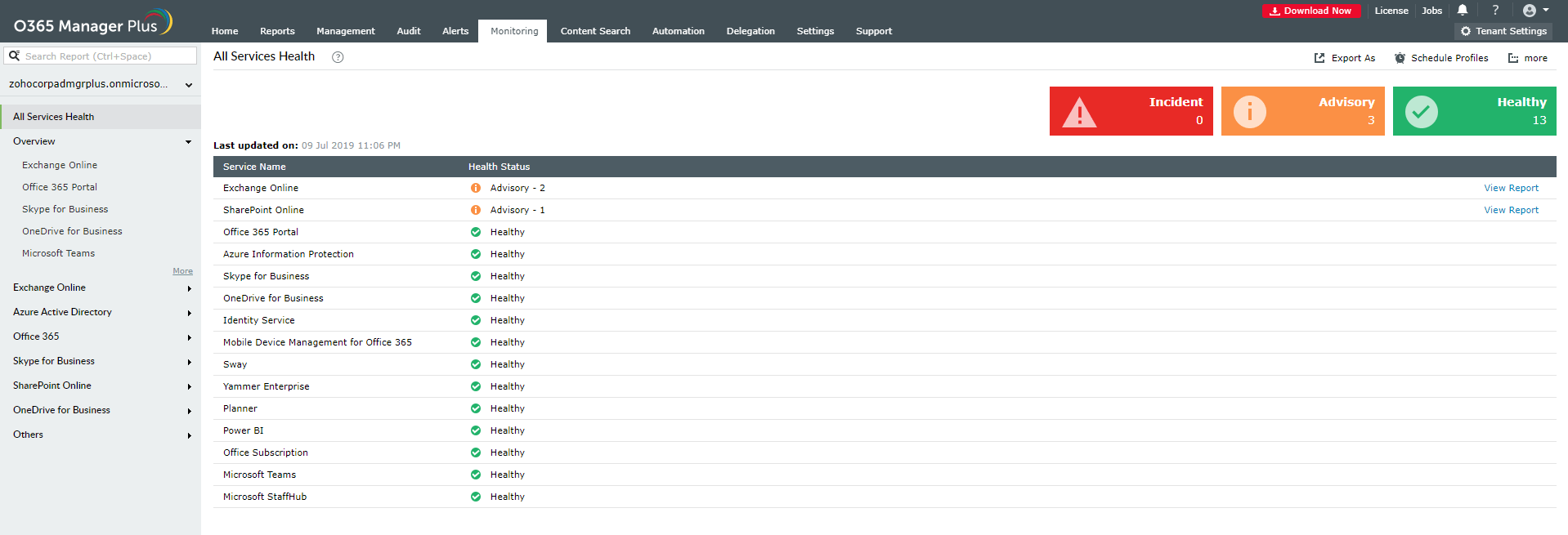
Task: Select Office 365 Portal under Overview
Action: pyautogui.click(x=60, y=187)
